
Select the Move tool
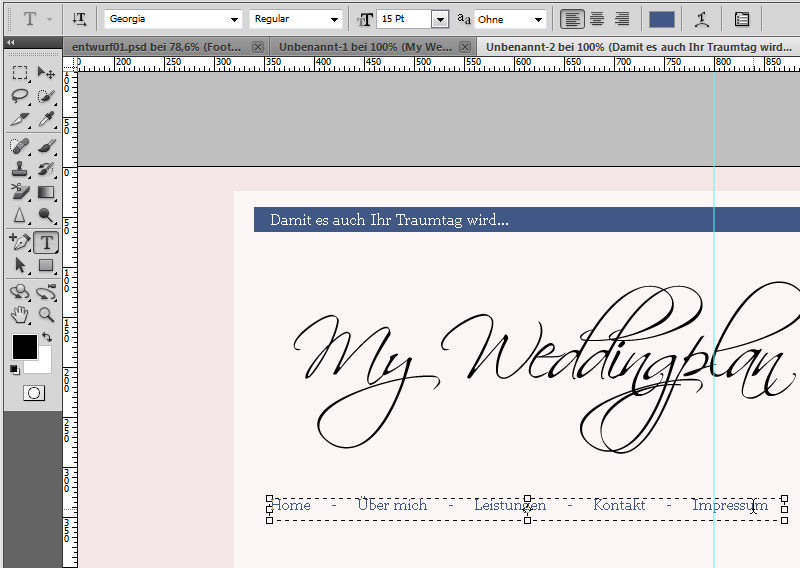[46, 73]
